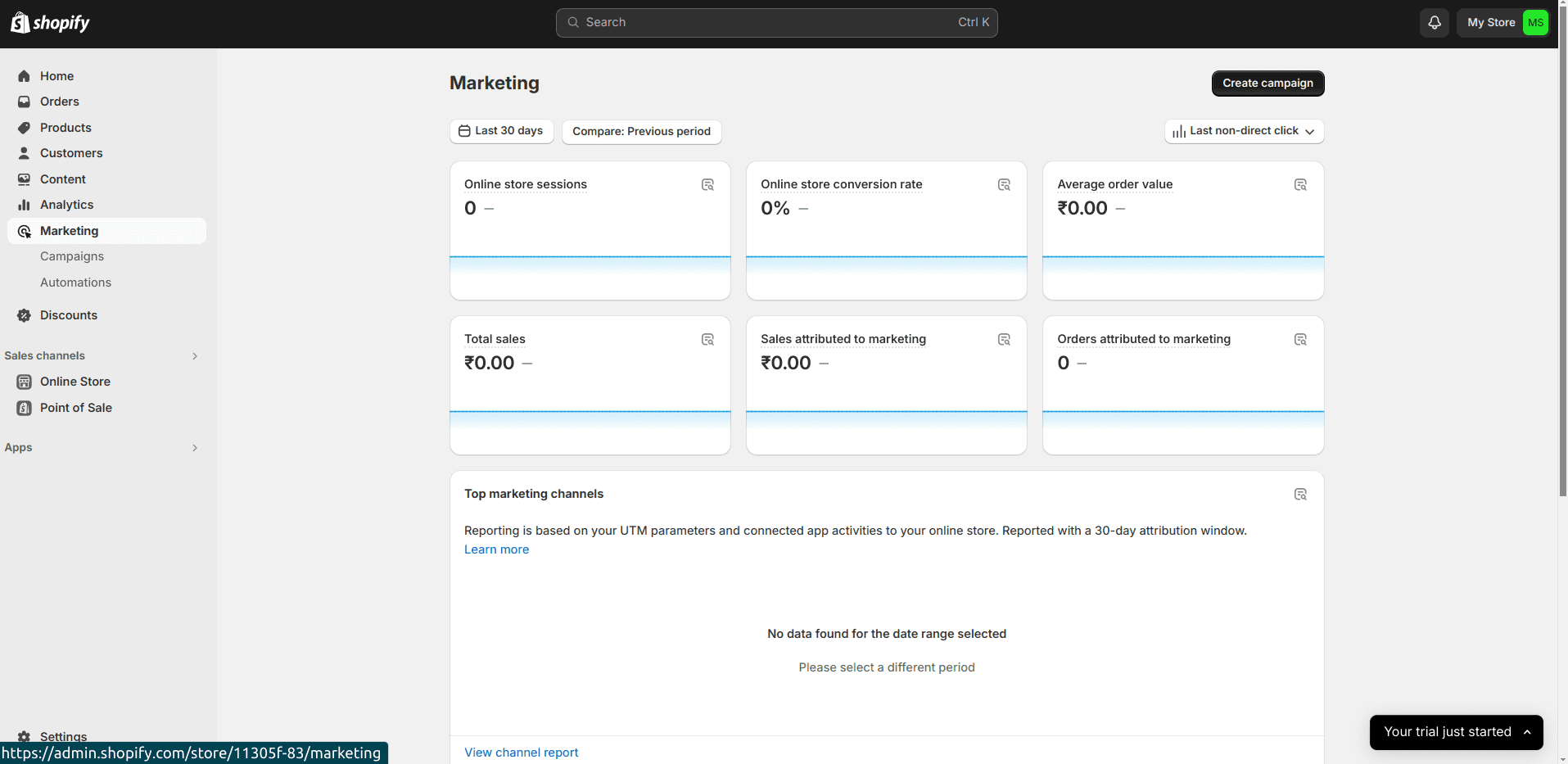Collapse the Your trial just started banner
Screen dimensions: 1568x764
point(1528,732)
